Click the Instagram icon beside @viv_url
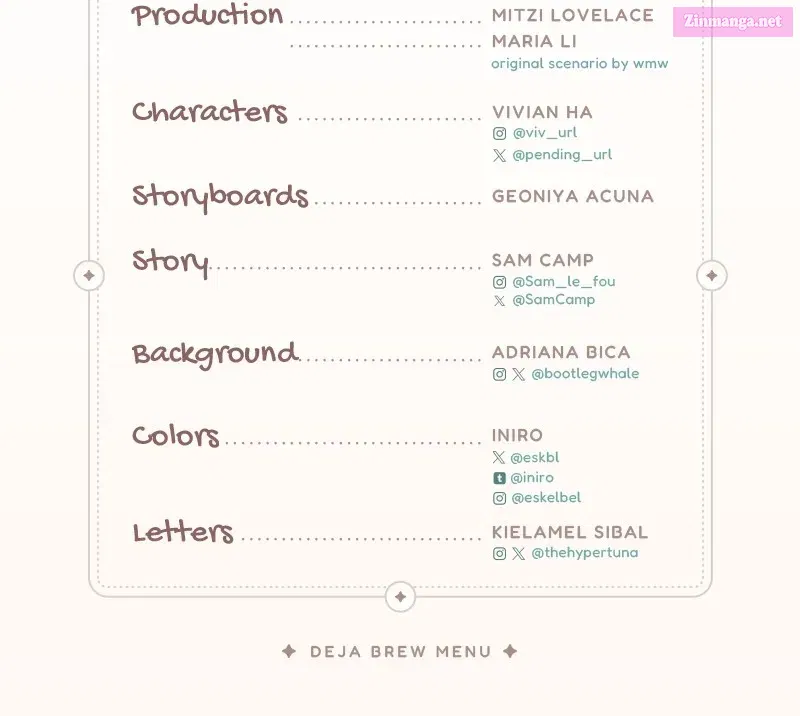The width and height of the screenshot is (800, 716). click(x=499, y=133)
